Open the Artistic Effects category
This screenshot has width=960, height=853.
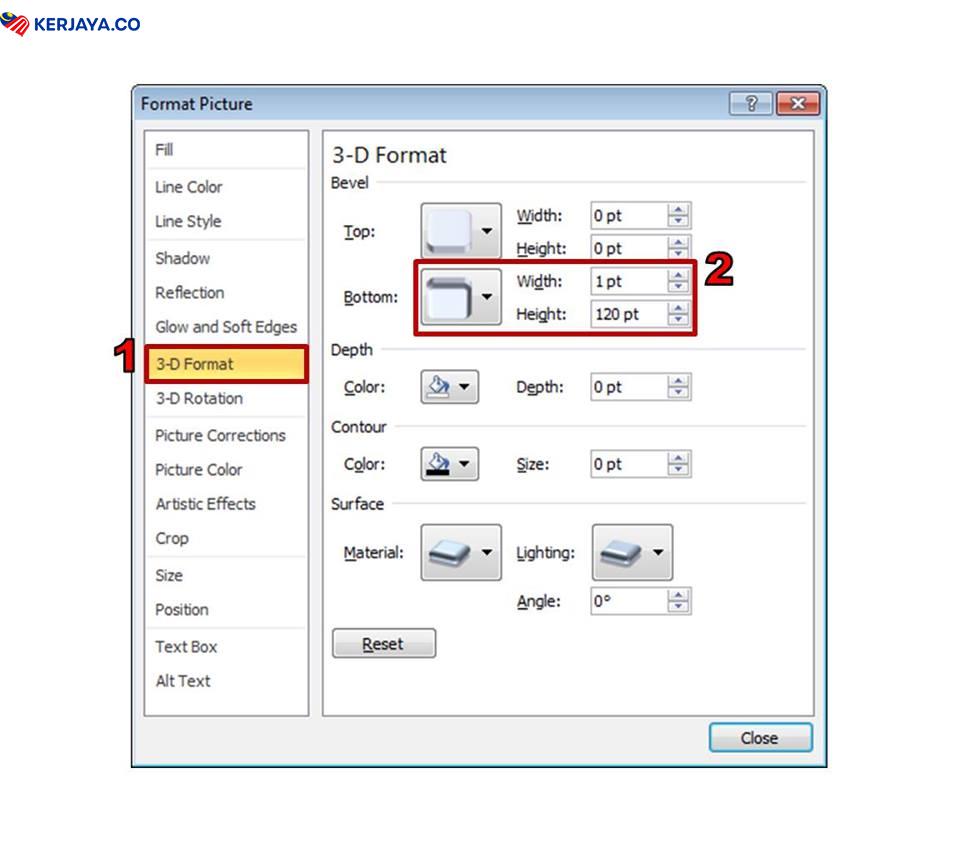[x=226, y=503]
